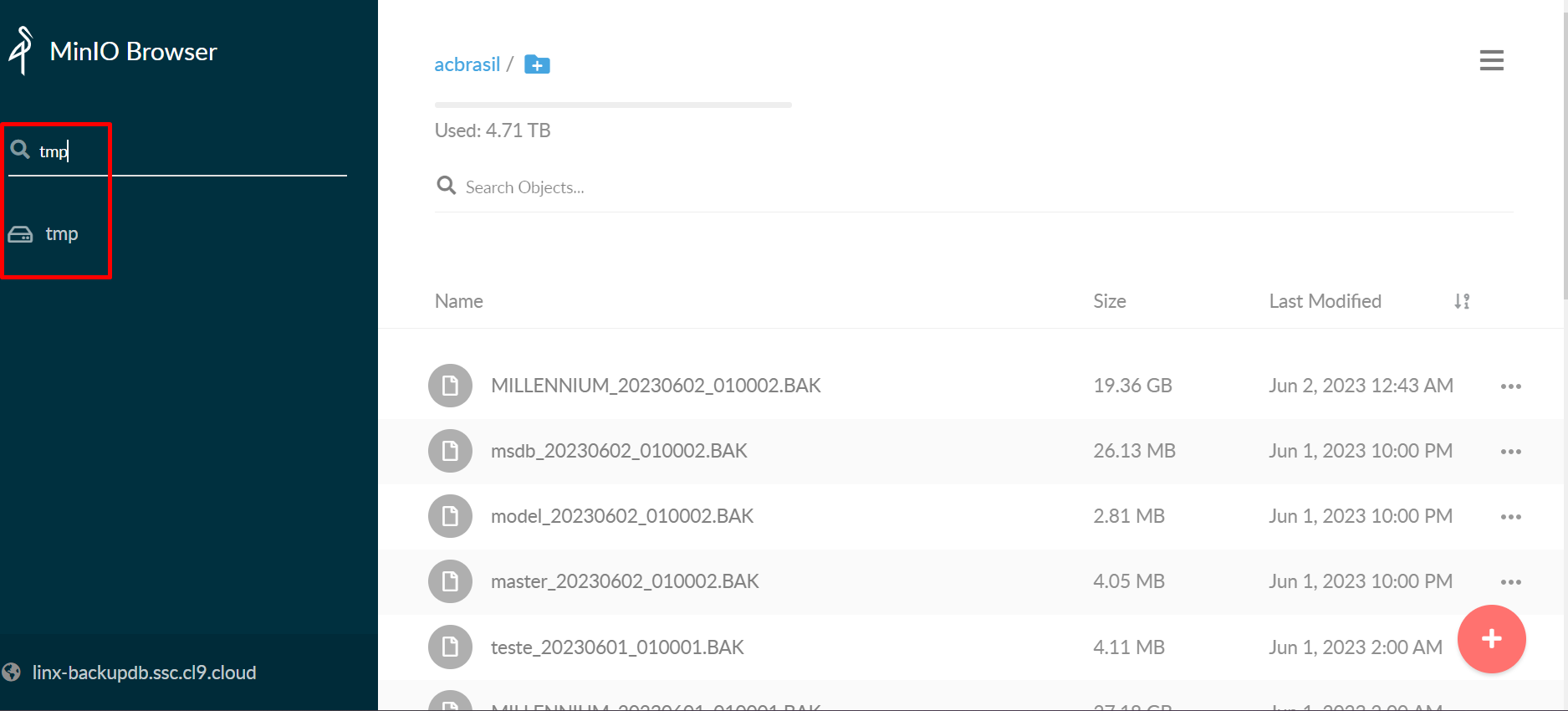Click file name model_20230602_010002.BAK

622,516
